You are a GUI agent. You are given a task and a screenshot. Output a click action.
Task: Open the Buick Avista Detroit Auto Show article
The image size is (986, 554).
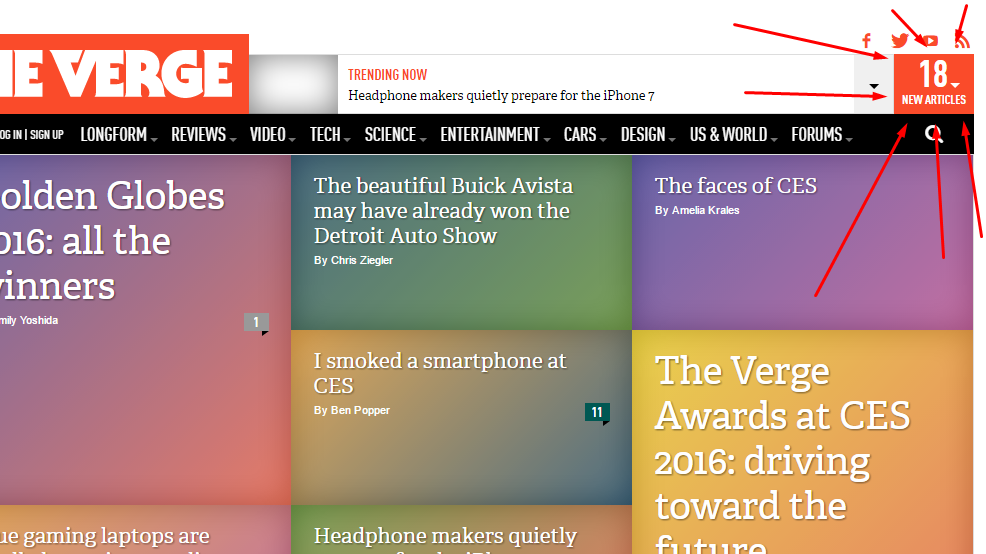[x=443, y=211]
